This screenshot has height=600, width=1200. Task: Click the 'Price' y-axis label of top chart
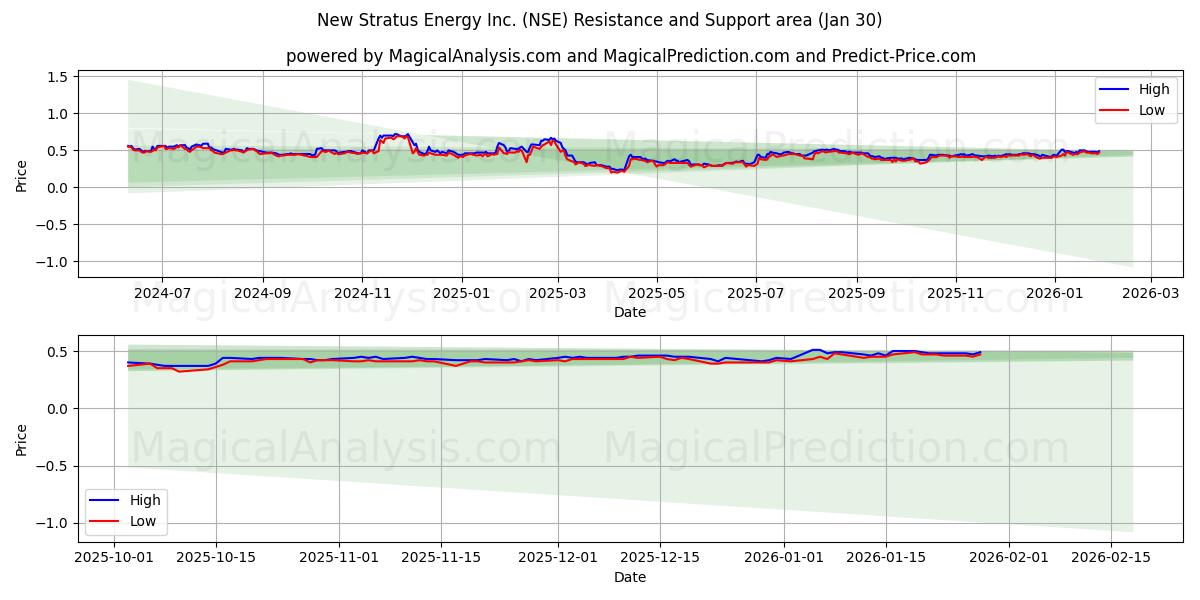click(22, 174)
